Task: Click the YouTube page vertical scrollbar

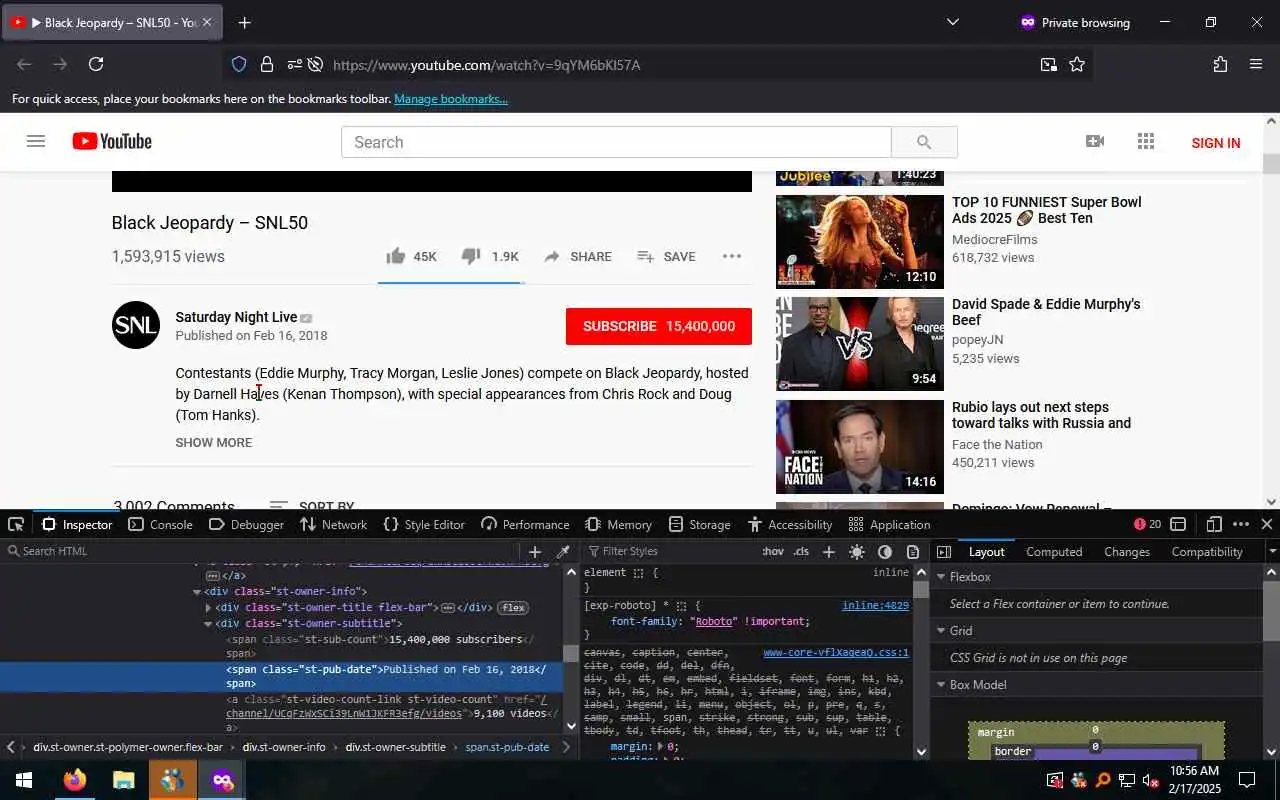Action: [x=1271, y=164]
